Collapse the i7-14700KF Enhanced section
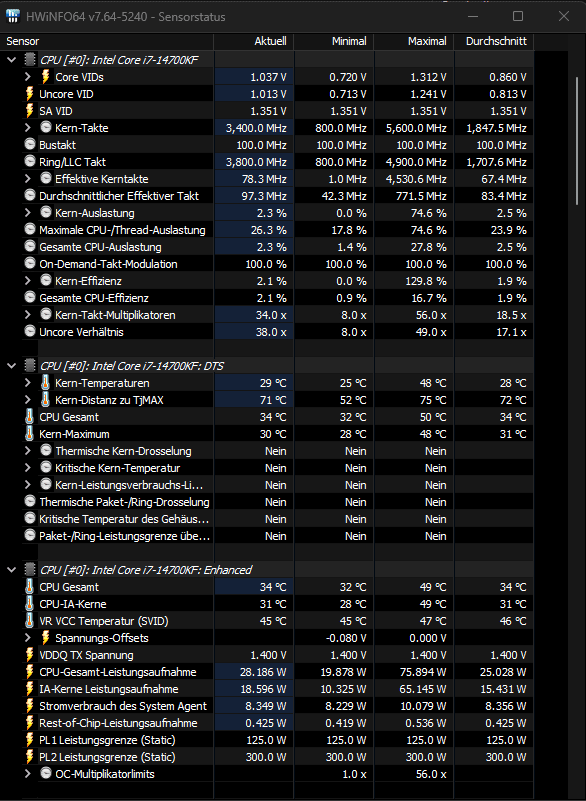Viewport: 586px width, 801px height. pyautogui.click(x=11, y=570)
